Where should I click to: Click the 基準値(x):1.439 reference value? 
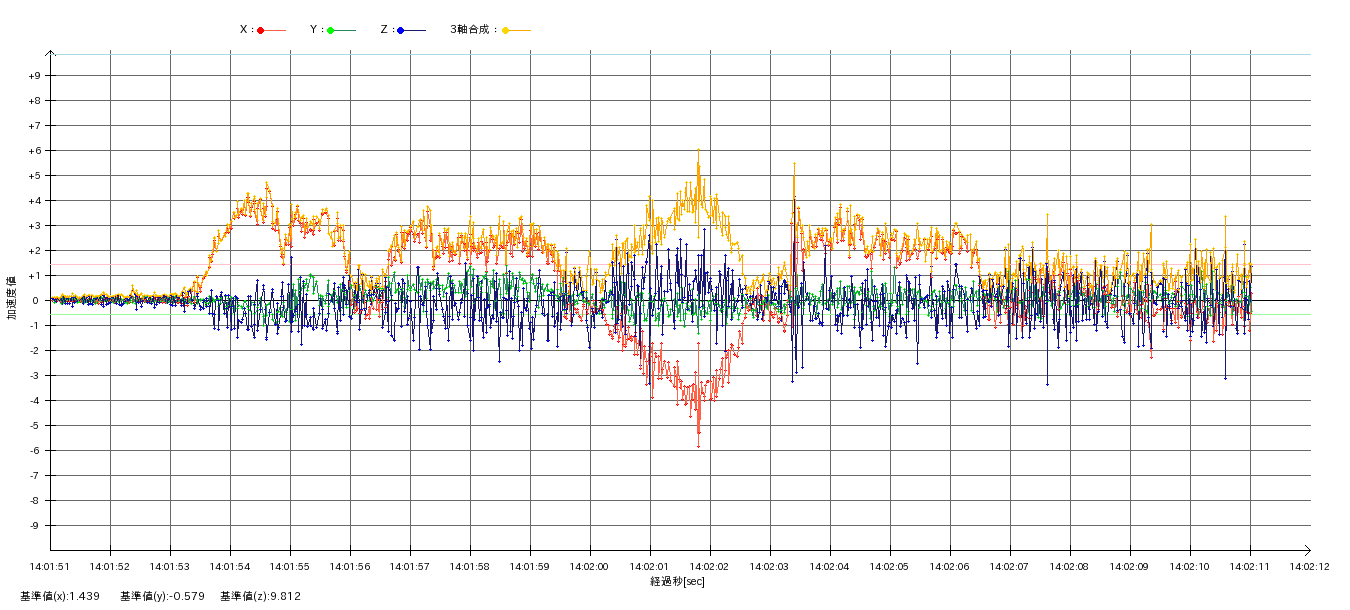(x=60, y=596)
